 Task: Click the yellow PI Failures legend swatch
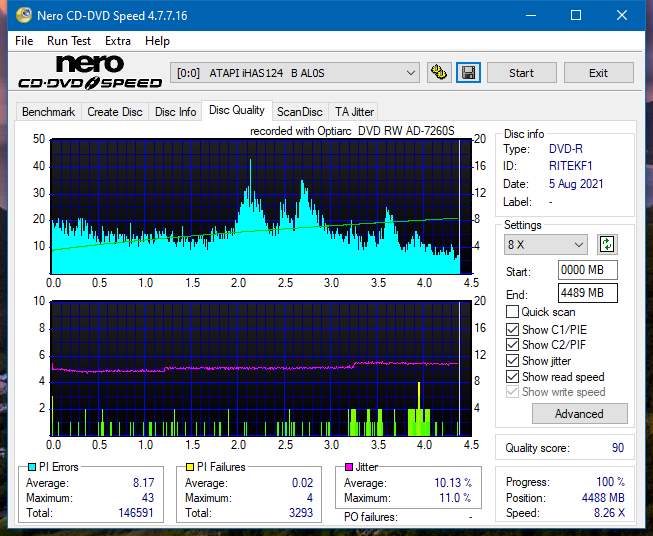[190, 467]
